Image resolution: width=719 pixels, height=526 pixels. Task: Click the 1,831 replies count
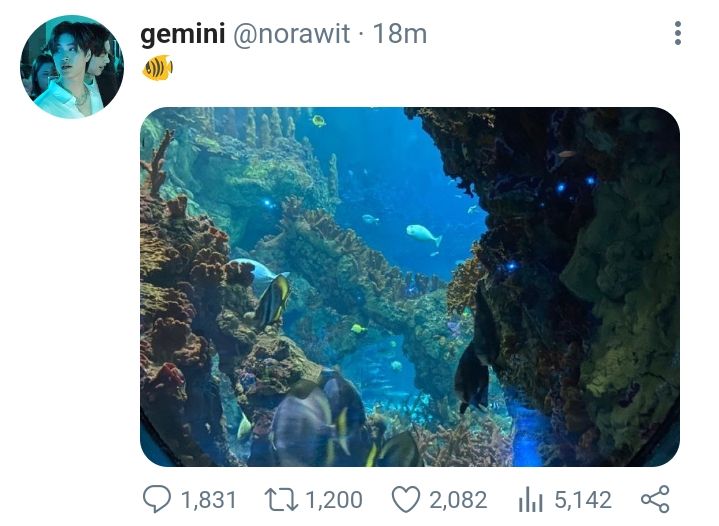pos(207,499)
